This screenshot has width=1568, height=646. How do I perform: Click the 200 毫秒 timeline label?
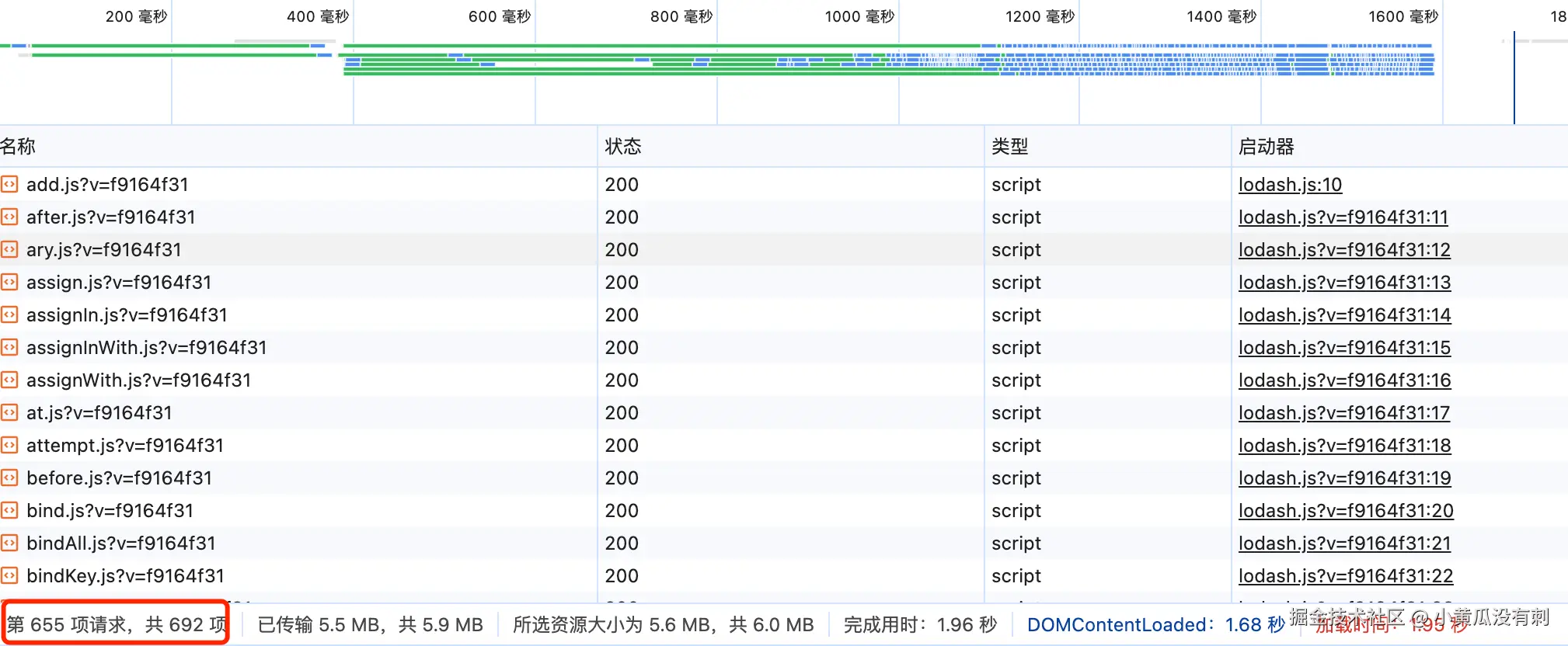click(136, 16)
